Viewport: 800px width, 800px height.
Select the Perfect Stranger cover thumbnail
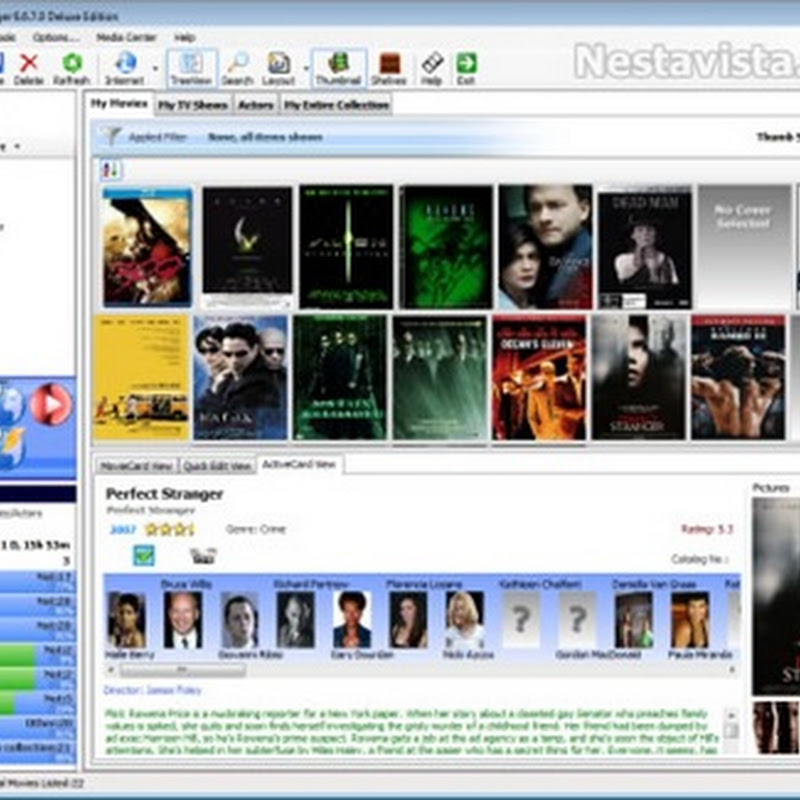pos(638,378)
